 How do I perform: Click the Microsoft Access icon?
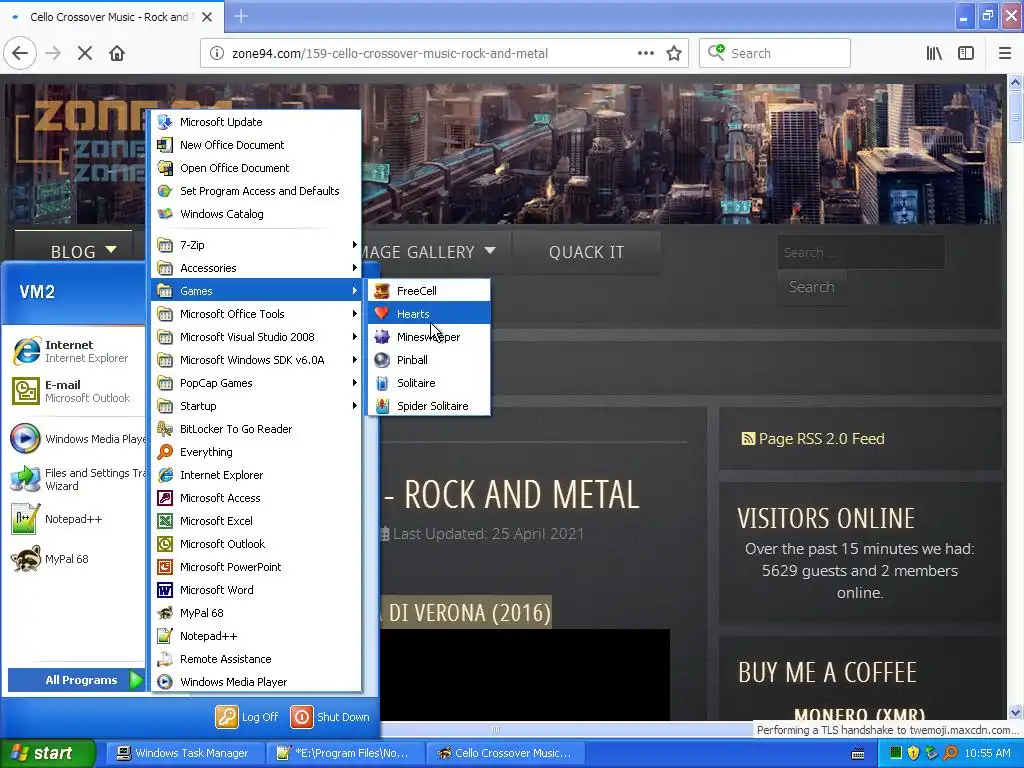165,498
